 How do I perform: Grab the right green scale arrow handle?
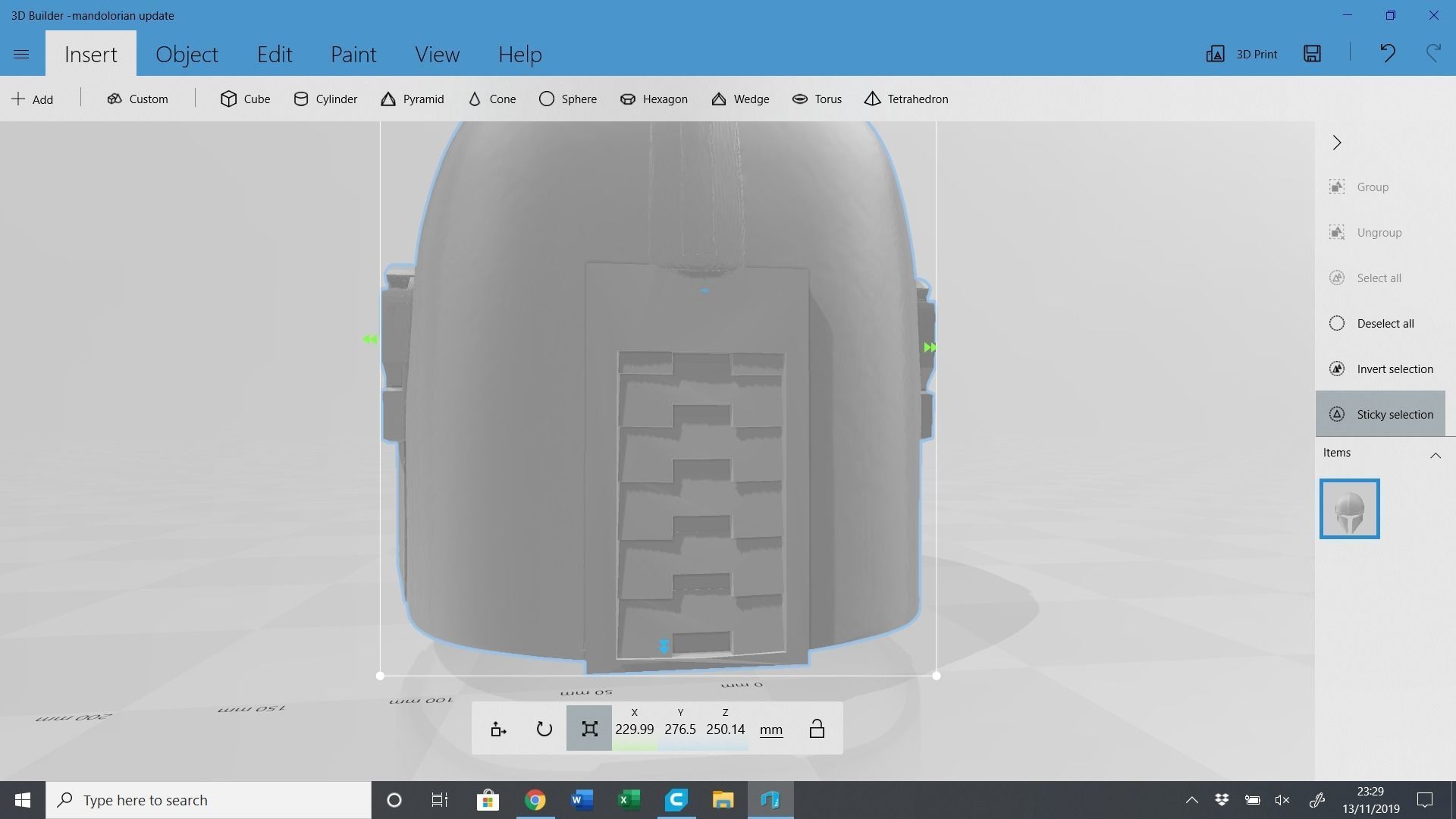click(x=930, y=347)
